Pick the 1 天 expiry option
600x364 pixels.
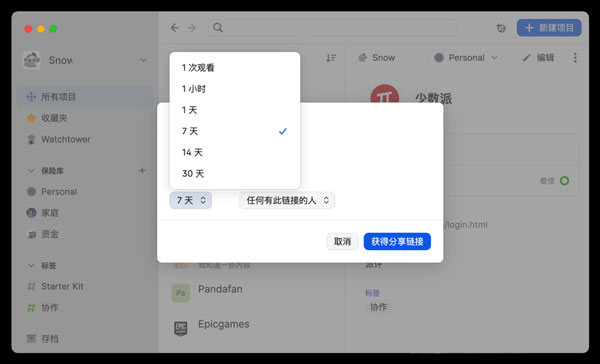(235, 110)
